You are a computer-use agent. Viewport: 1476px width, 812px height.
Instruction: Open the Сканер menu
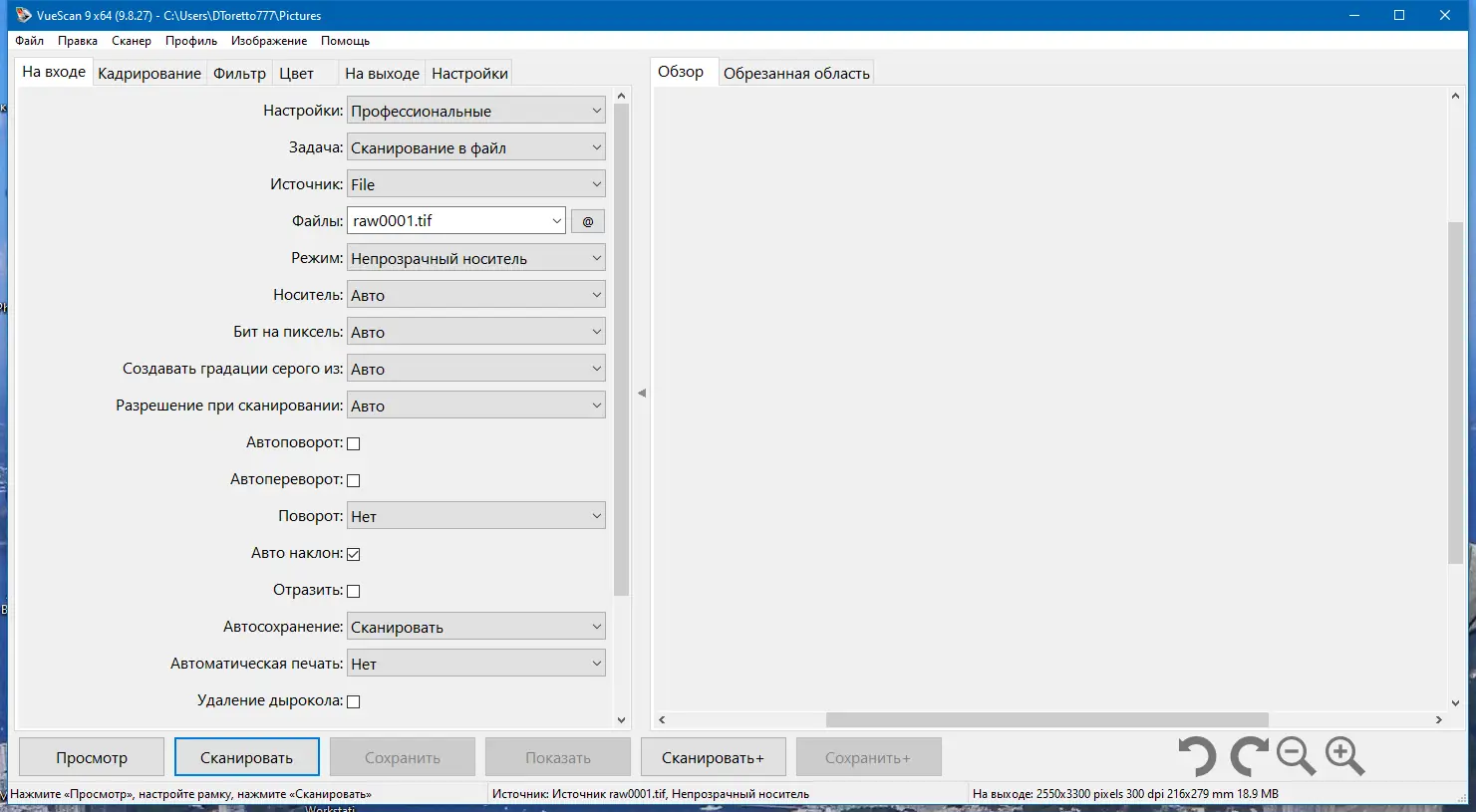click(132, 41)
